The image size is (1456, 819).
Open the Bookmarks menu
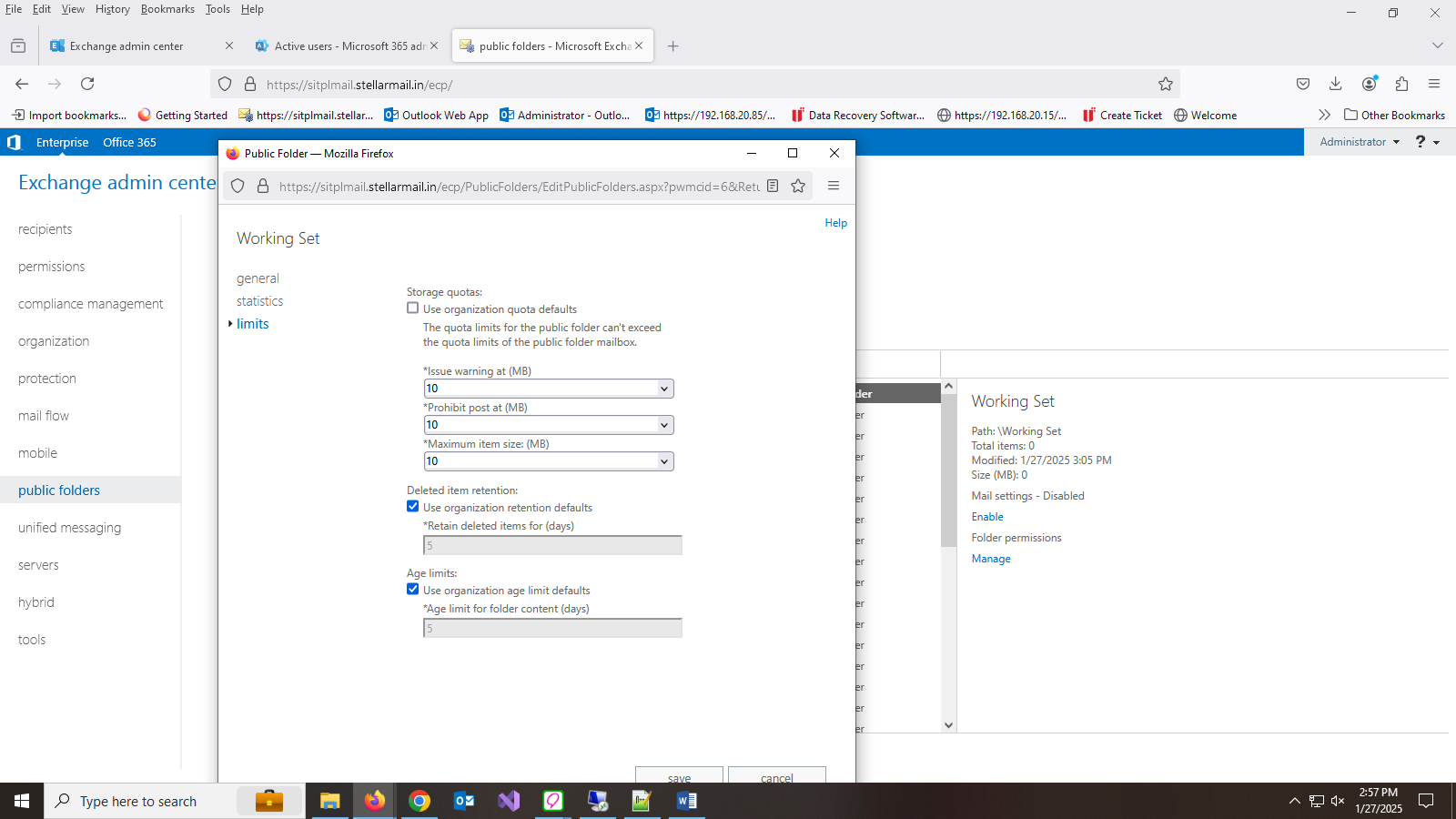tap(167, 9)
